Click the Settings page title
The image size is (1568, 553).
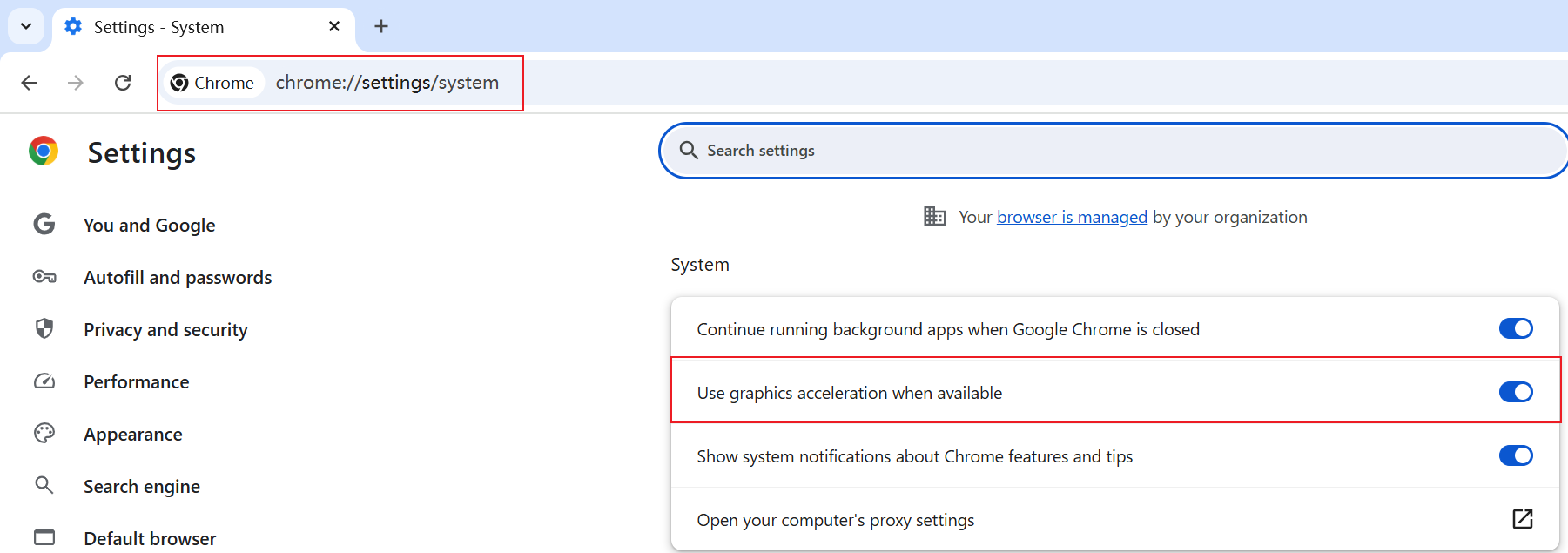click(142, 153)
